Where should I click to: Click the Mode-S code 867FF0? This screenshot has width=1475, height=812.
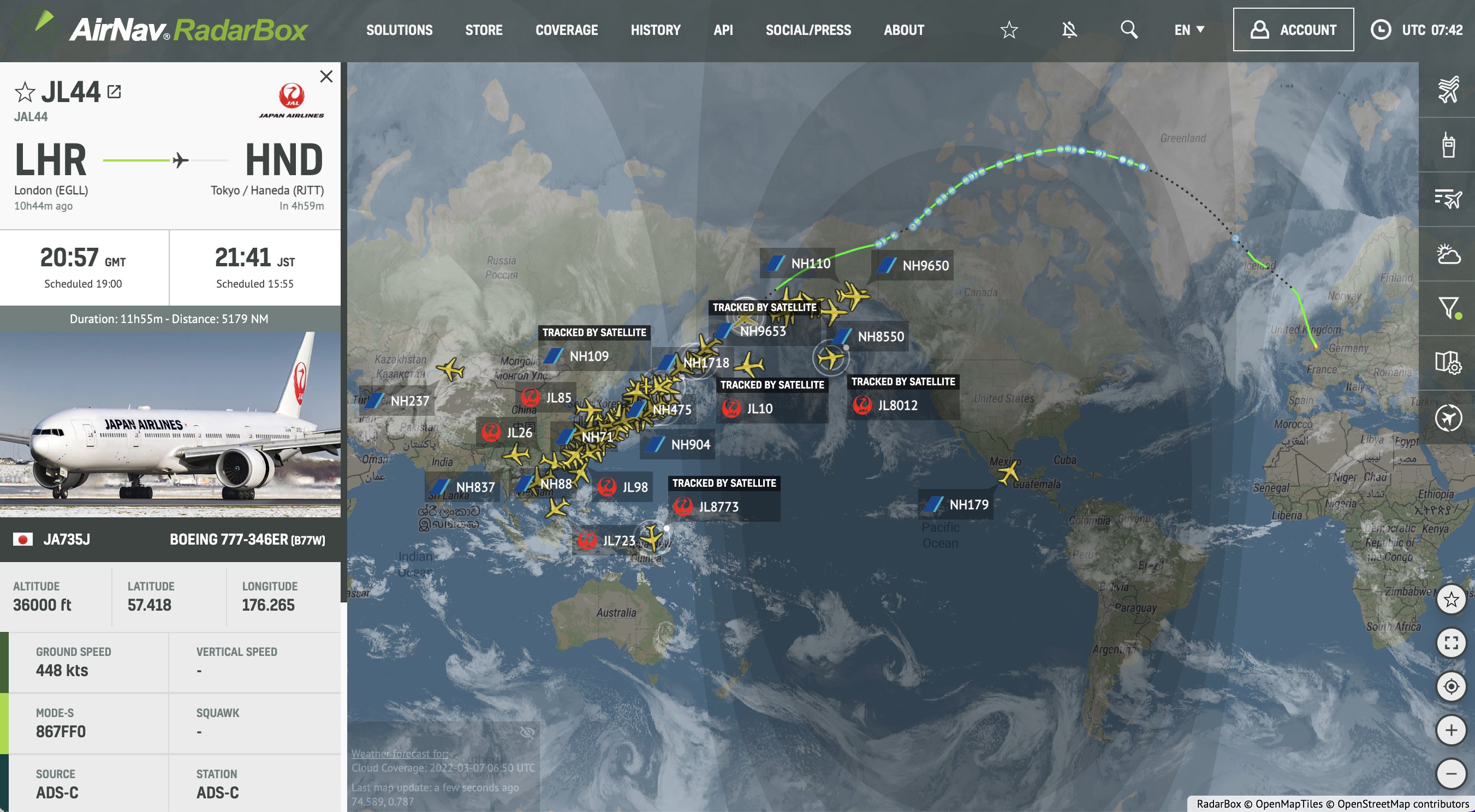click(61, 731)
